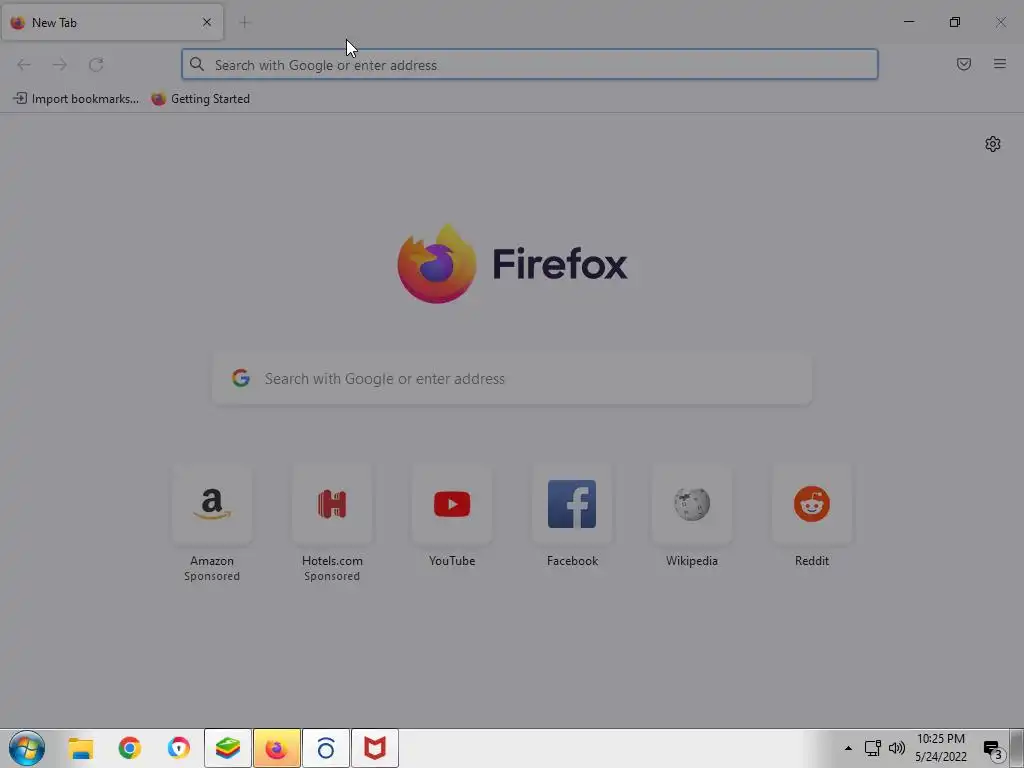Open the Wikipedia shortcut tile

pos(692,504)
